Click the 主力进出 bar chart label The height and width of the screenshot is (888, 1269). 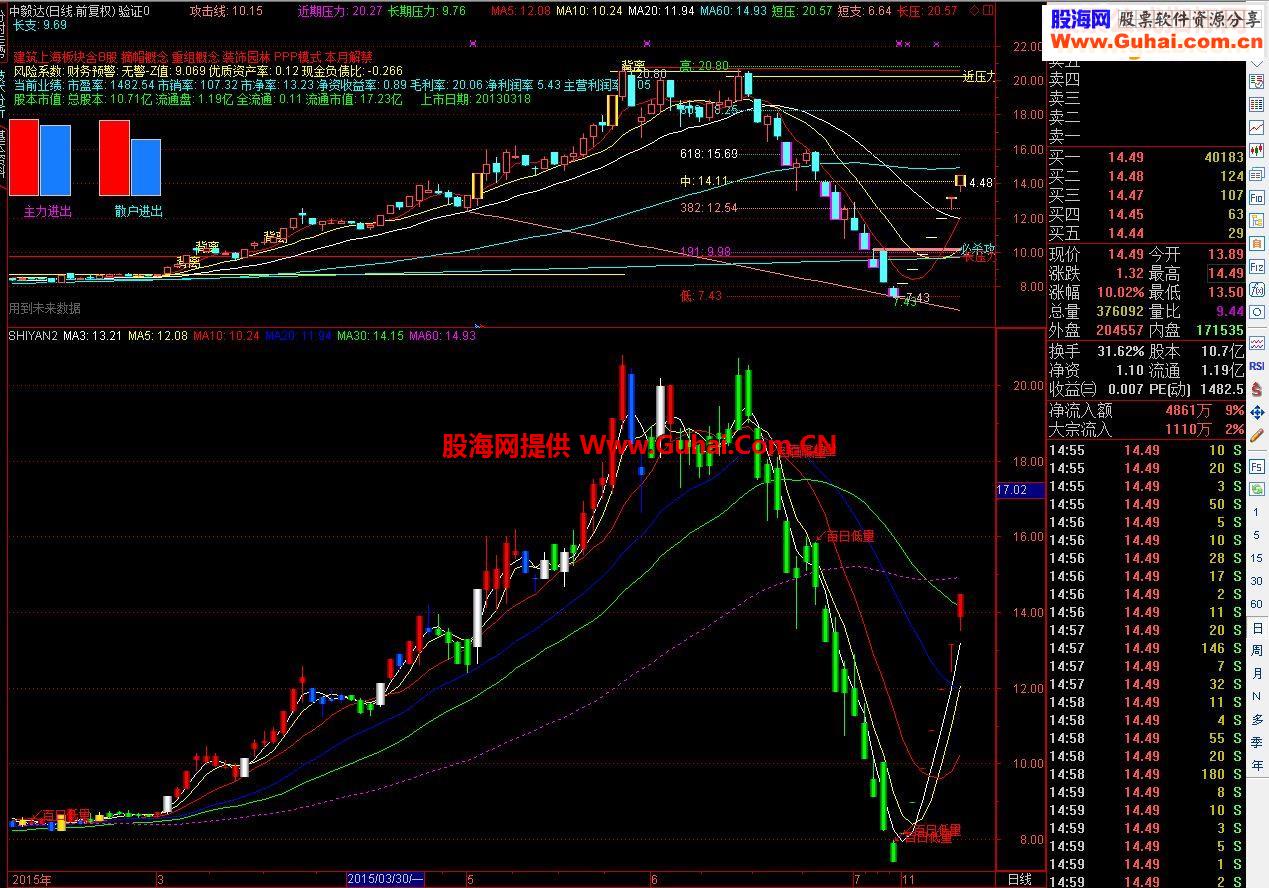48,211
